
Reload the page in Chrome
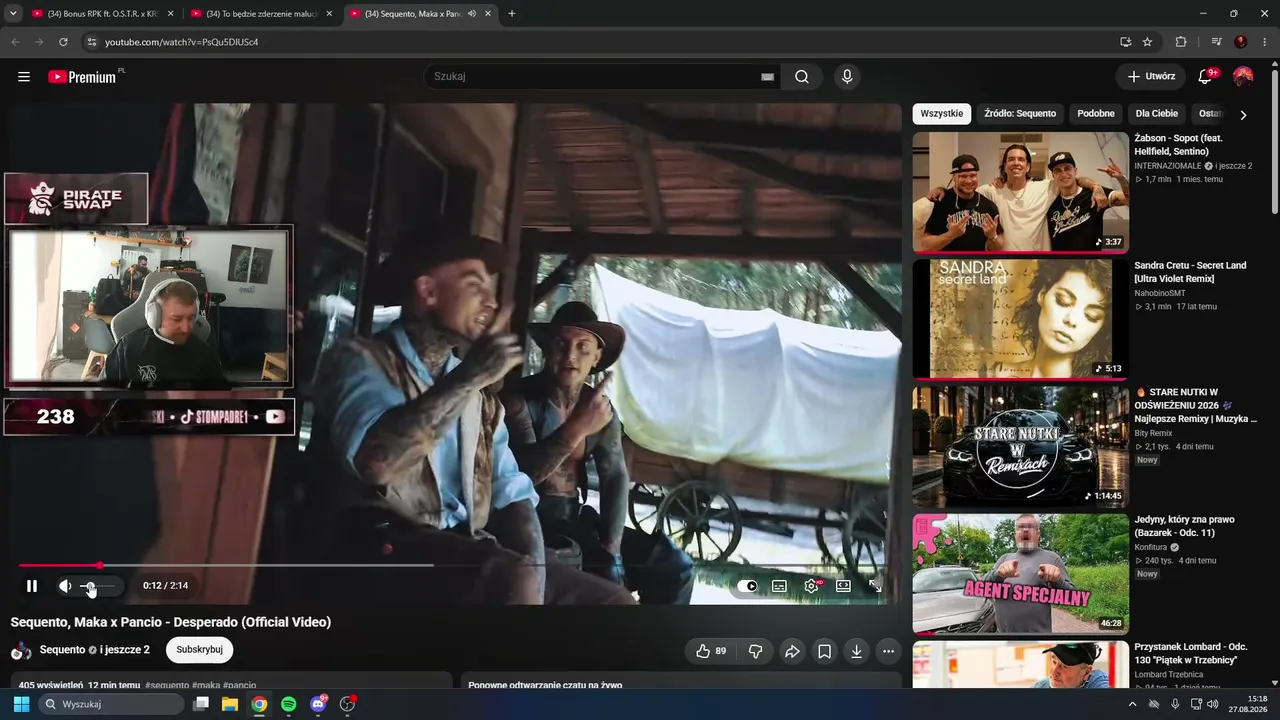(63, 42)
